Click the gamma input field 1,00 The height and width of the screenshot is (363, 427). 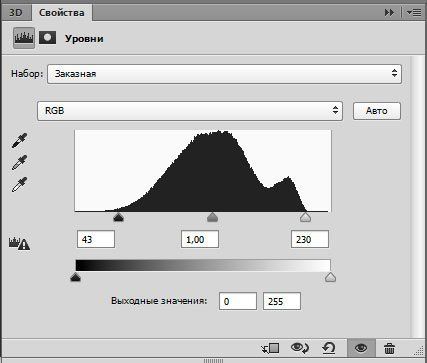tap(200, 239)
